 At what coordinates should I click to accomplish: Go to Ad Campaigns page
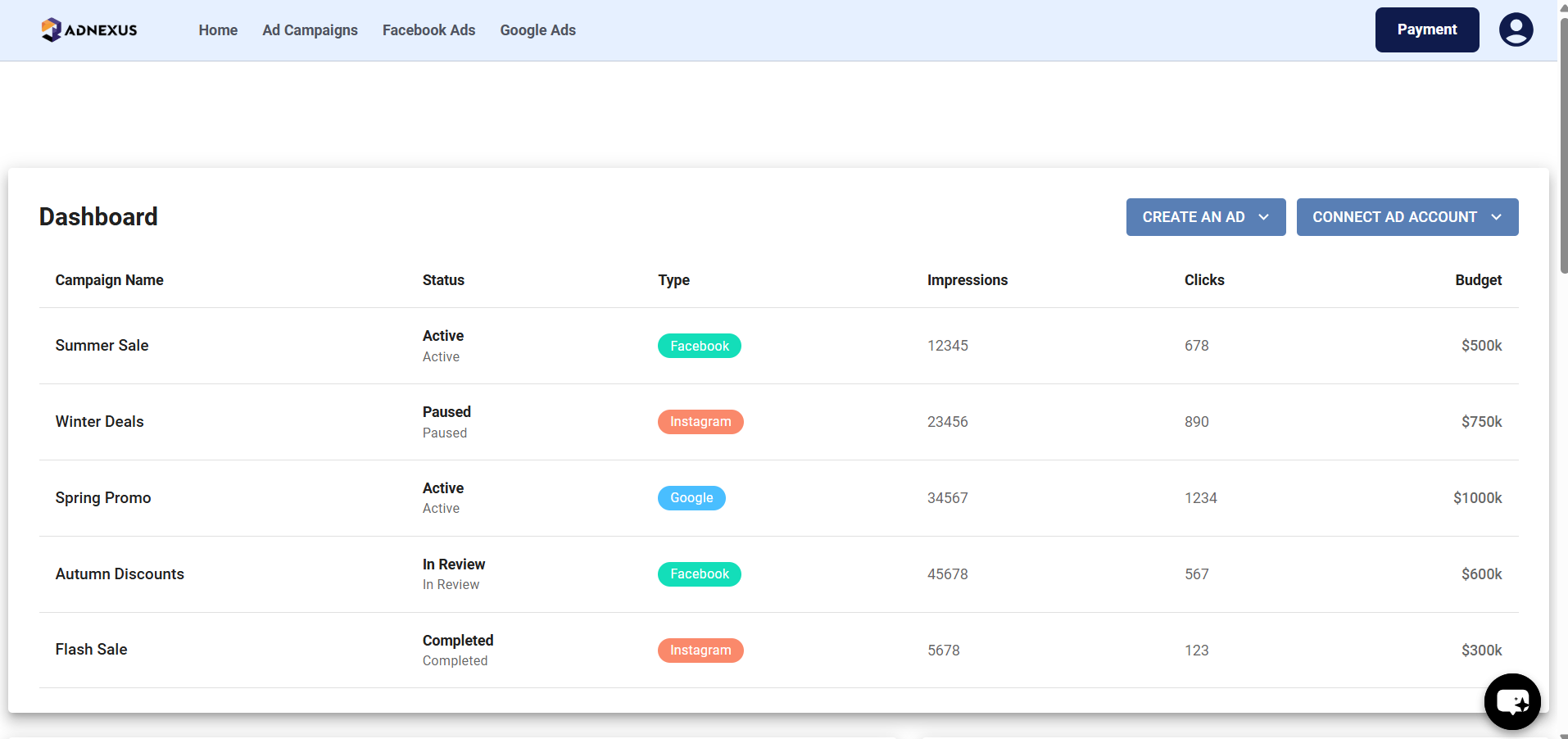(310, 29)
